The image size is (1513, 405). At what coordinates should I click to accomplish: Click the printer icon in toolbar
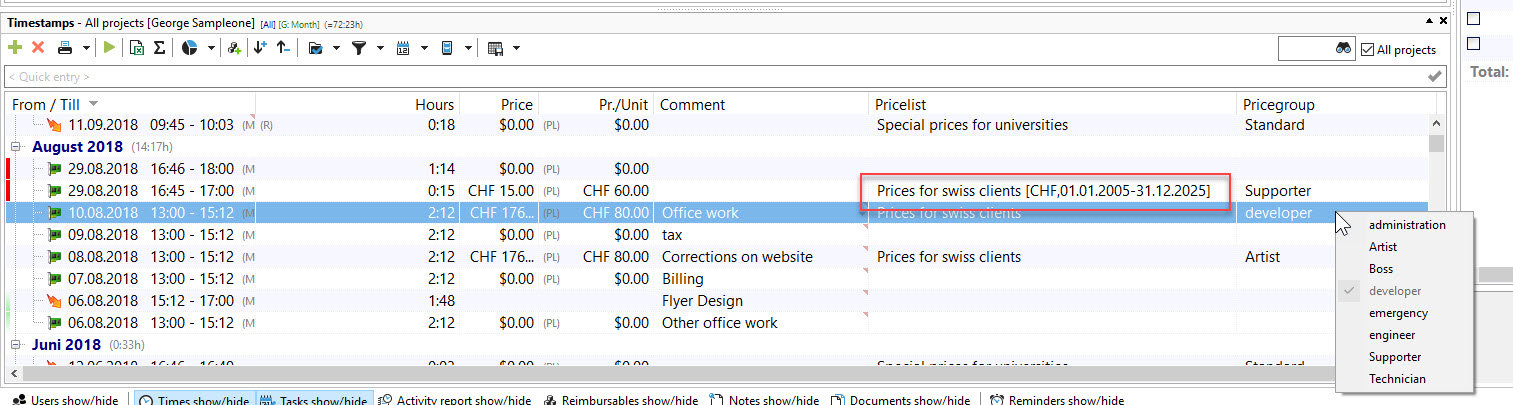point(65,48)
